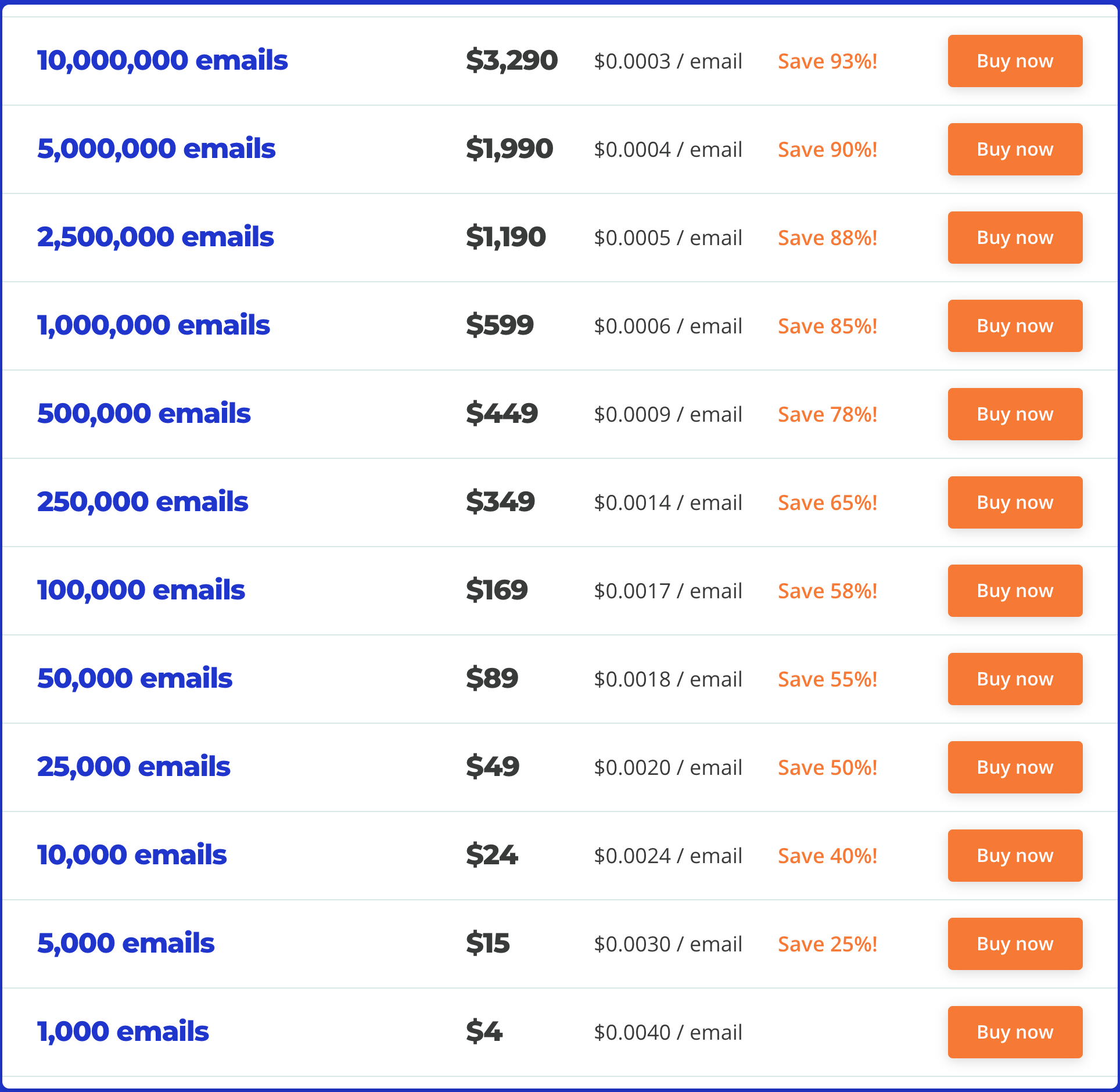Buy the 100,000 emails package
1120x1092 pixels.
tap(1014, 591)
